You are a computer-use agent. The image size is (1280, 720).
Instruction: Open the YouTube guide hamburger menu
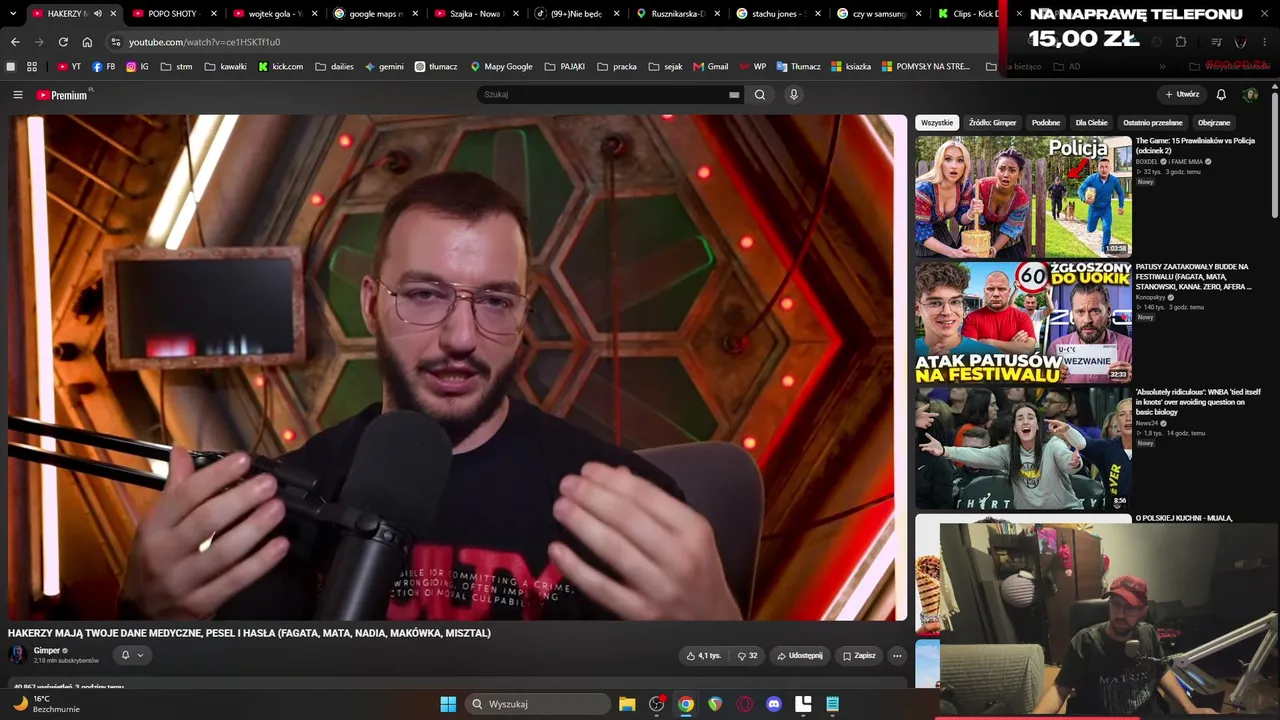[17, 95]
